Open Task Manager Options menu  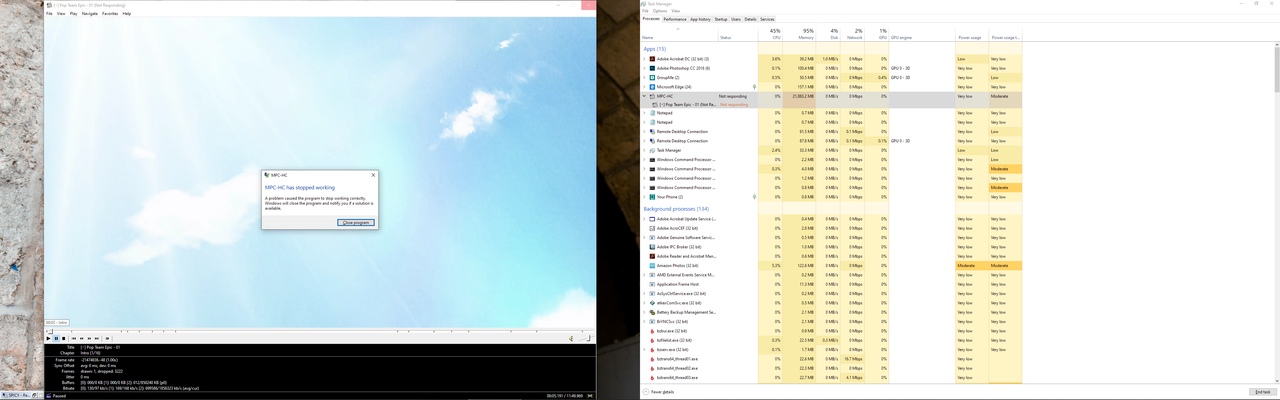pyautogui.click(x=660, y=11)
